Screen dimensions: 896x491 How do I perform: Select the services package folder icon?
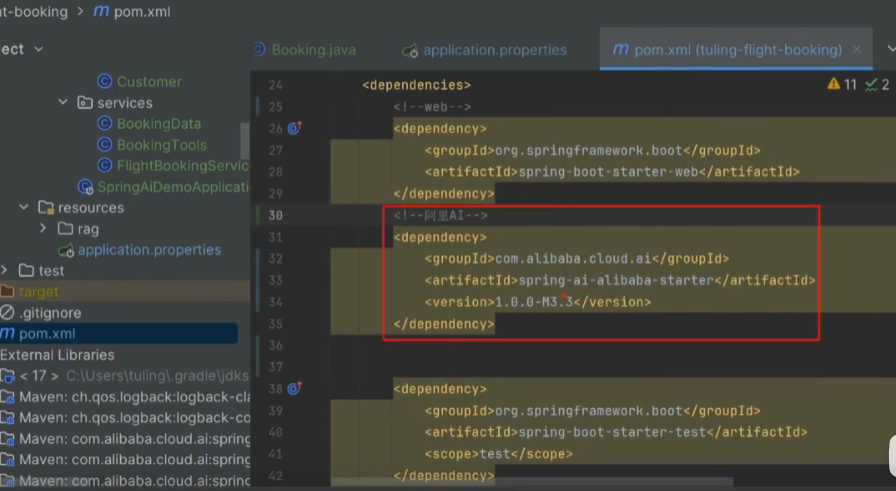pos(85,103)
